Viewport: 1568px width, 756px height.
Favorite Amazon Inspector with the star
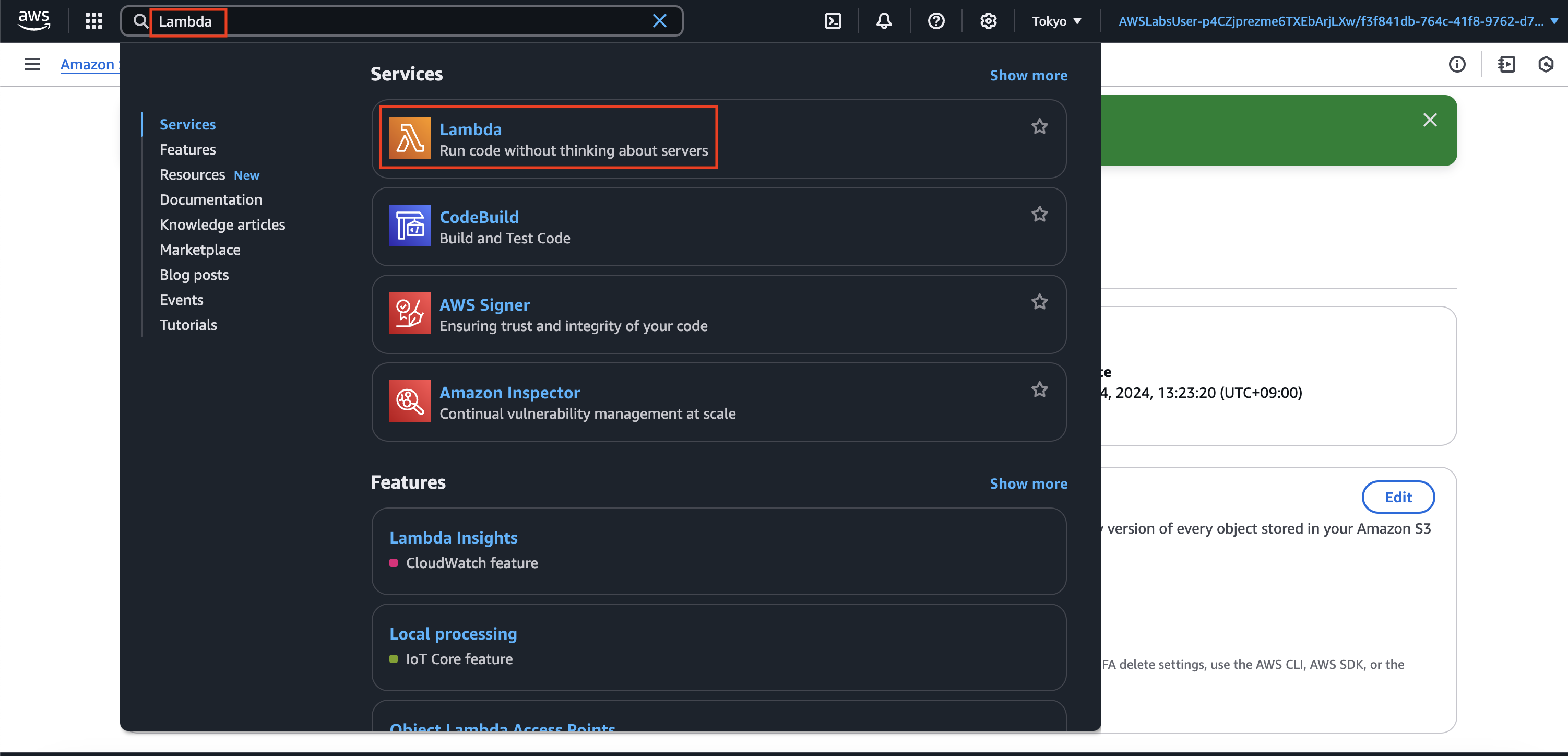(x=1040, y=389)
